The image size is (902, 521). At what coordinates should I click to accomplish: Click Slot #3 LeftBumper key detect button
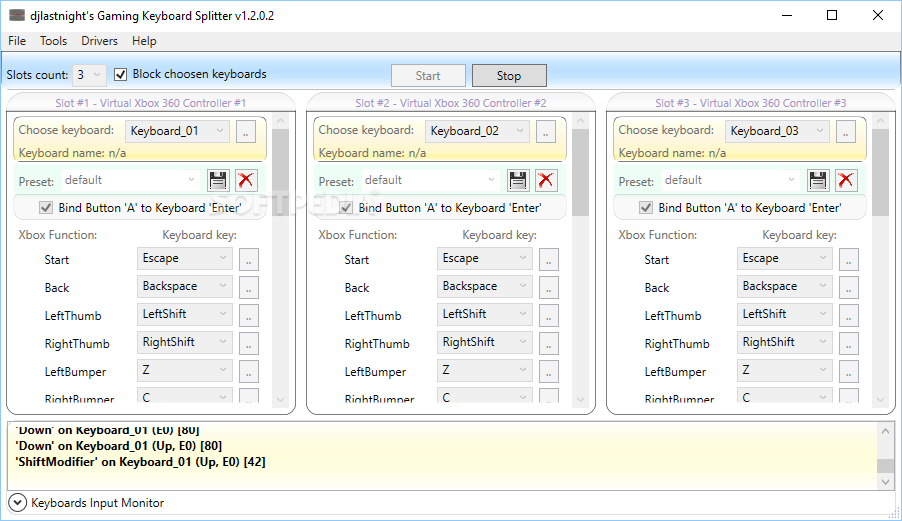[x=849, y=371]
